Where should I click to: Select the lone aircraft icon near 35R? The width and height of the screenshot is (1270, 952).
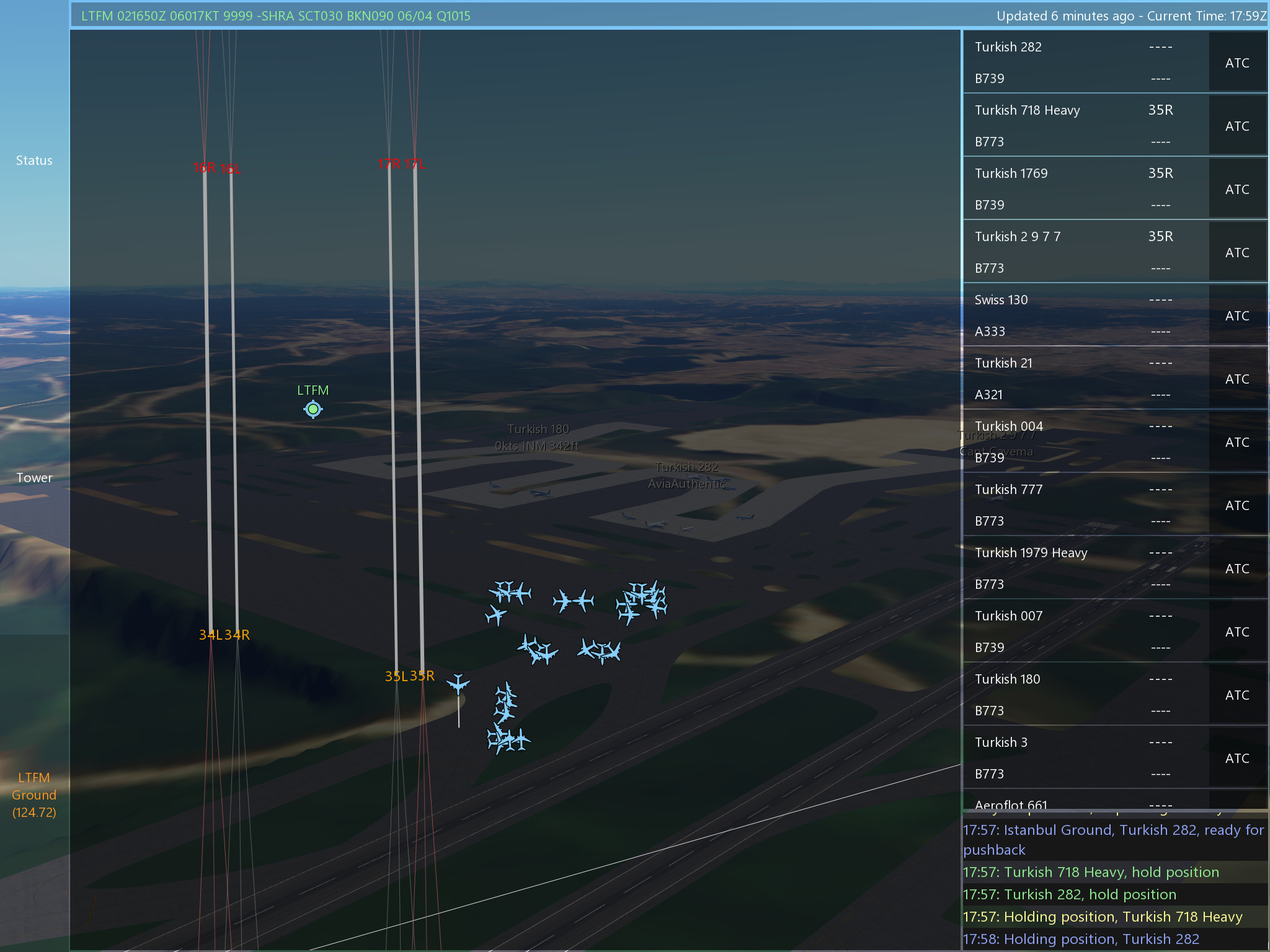pyautogui.click(x=458, y=684)
